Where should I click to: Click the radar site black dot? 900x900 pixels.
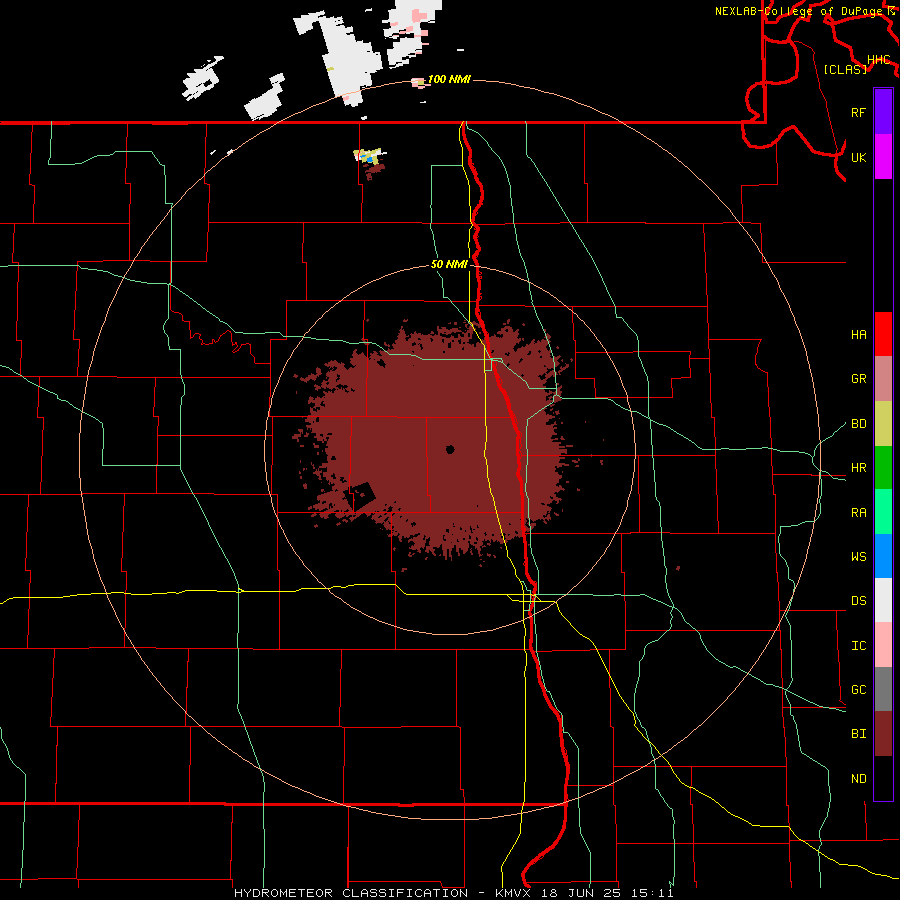[x=450, y=449]
